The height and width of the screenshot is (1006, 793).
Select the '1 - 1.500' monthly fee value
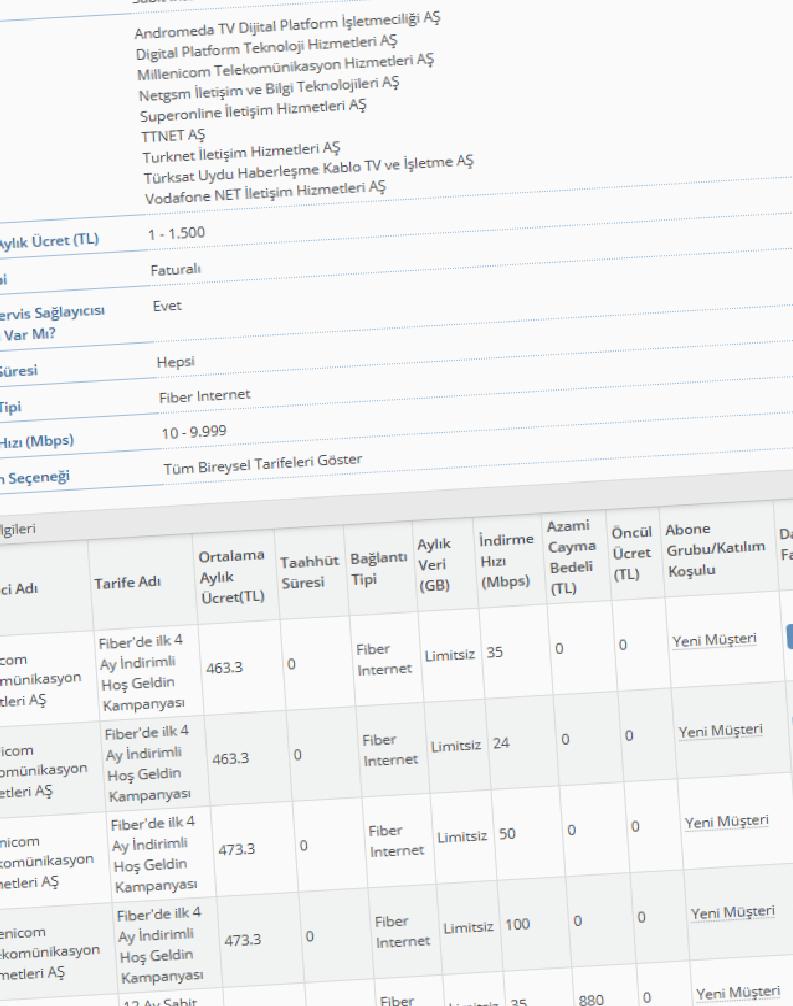(176, 234)
